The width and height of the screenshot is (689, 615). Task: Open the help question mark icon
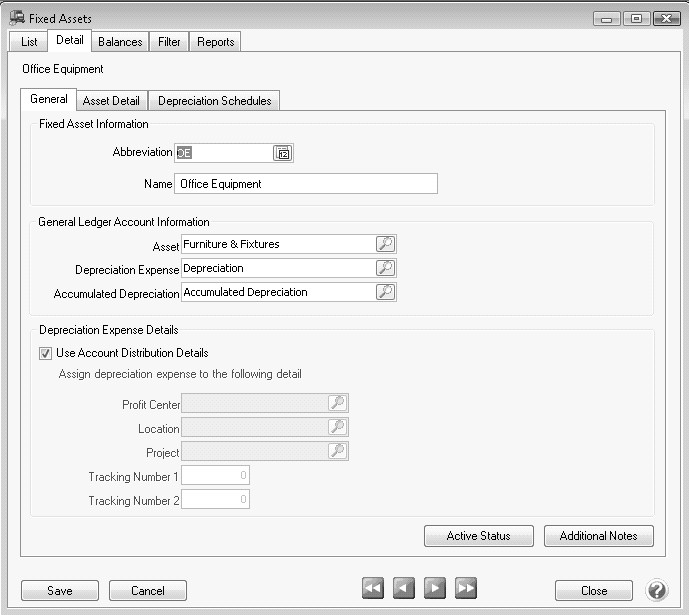[657, 590]
